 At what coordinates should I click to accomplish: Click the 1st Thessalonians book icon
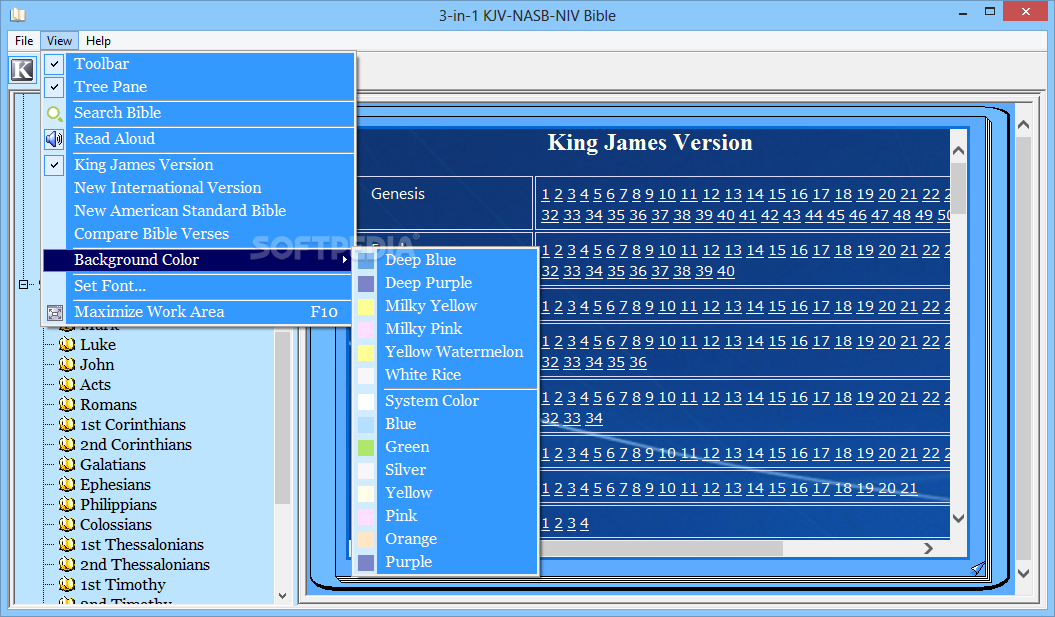click(x=67, y=544)
